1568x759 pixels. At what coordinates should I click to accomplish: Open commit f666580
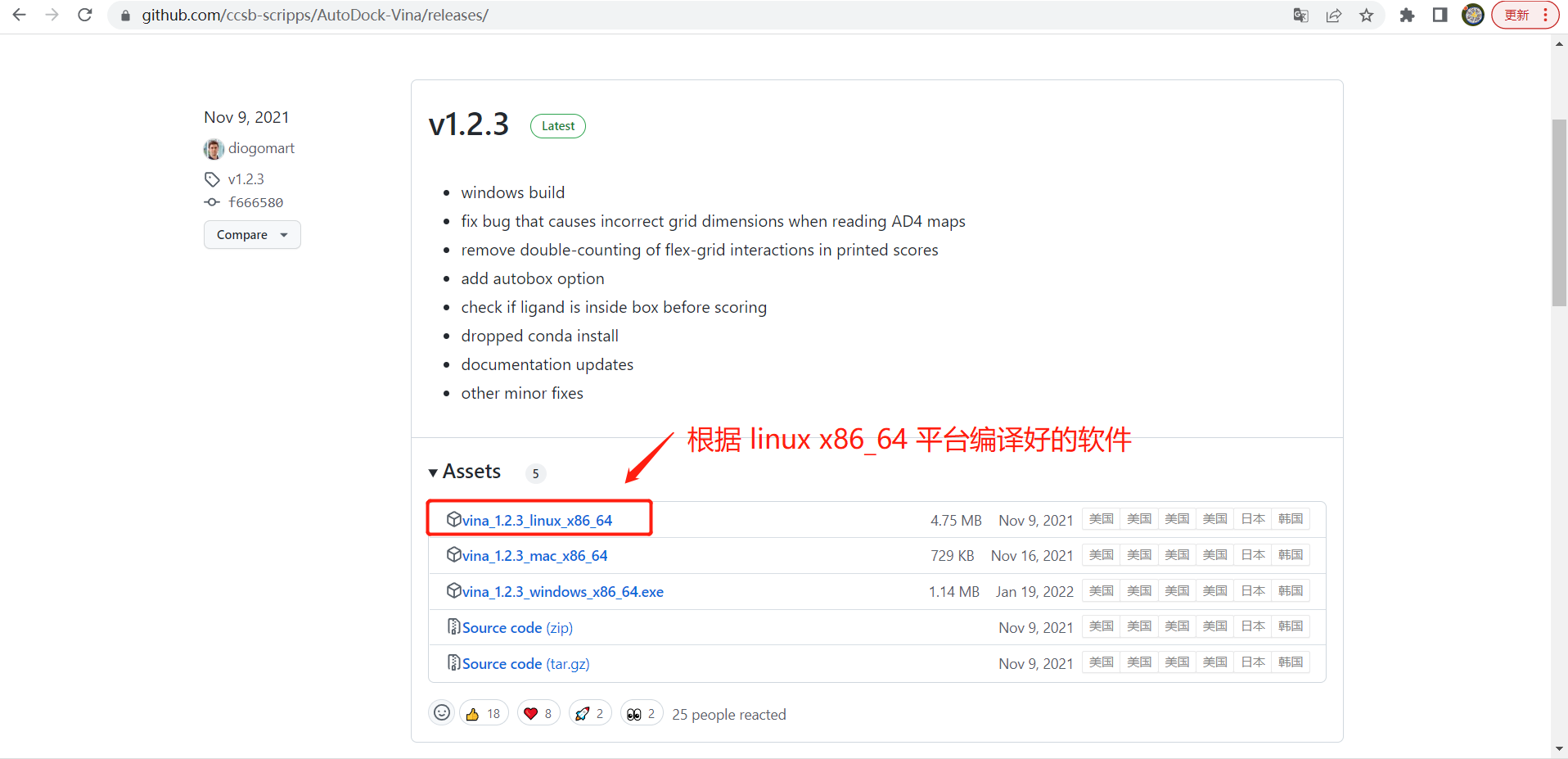coord(255,202)
